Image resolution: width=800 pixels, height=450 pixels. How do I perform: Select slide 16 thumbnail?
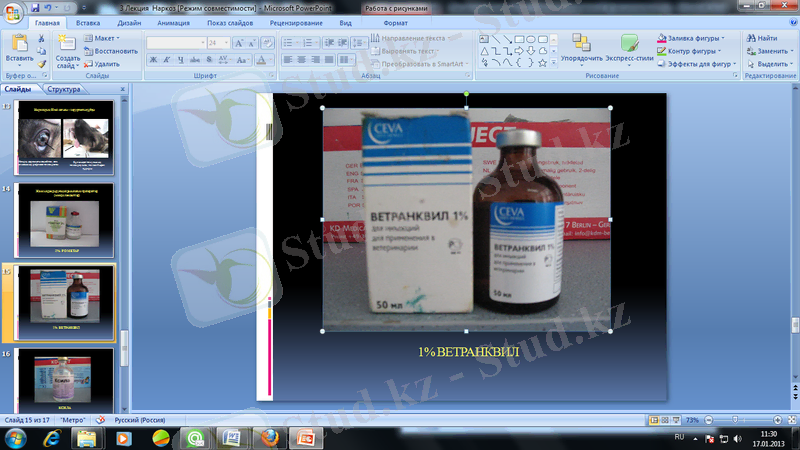64,380
